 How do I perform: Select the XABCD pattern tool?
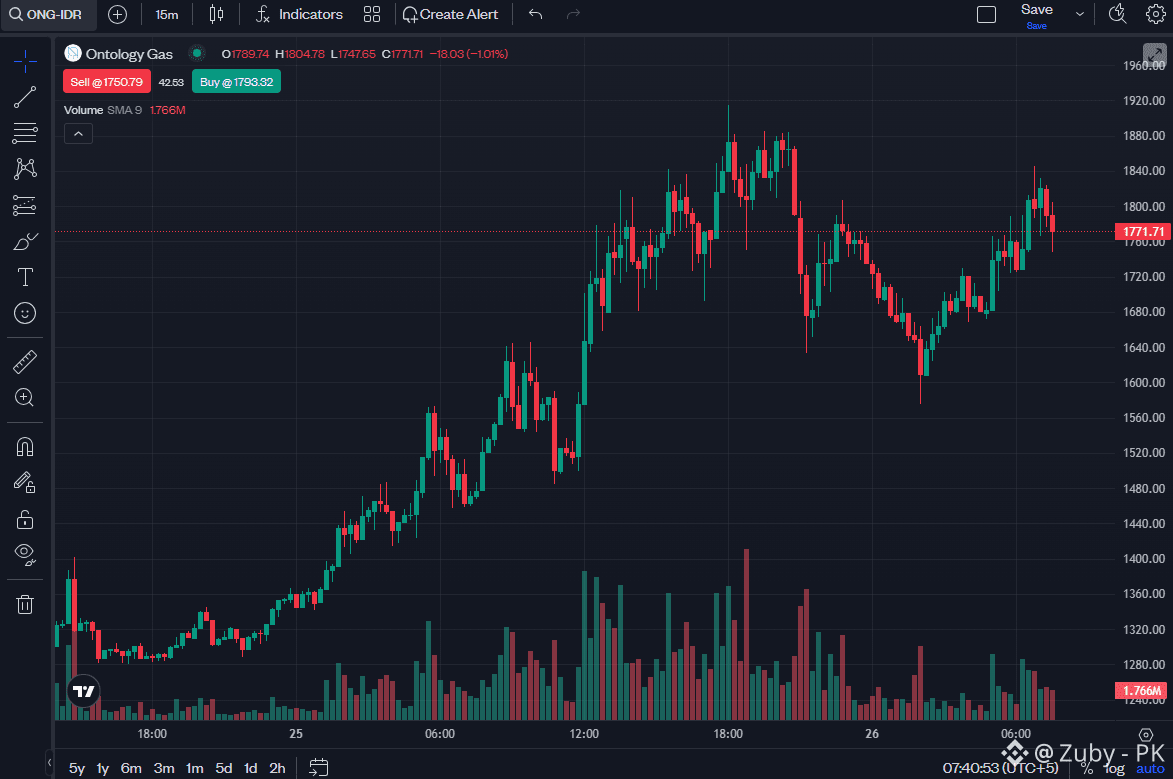[25, 168]
